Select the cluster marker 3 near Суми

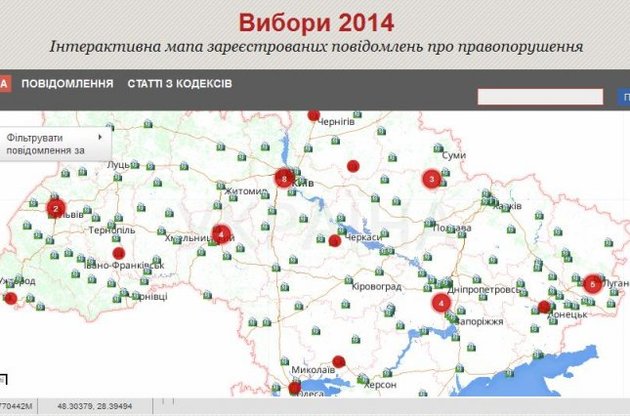pyautogui.click(x=431, y=180)
